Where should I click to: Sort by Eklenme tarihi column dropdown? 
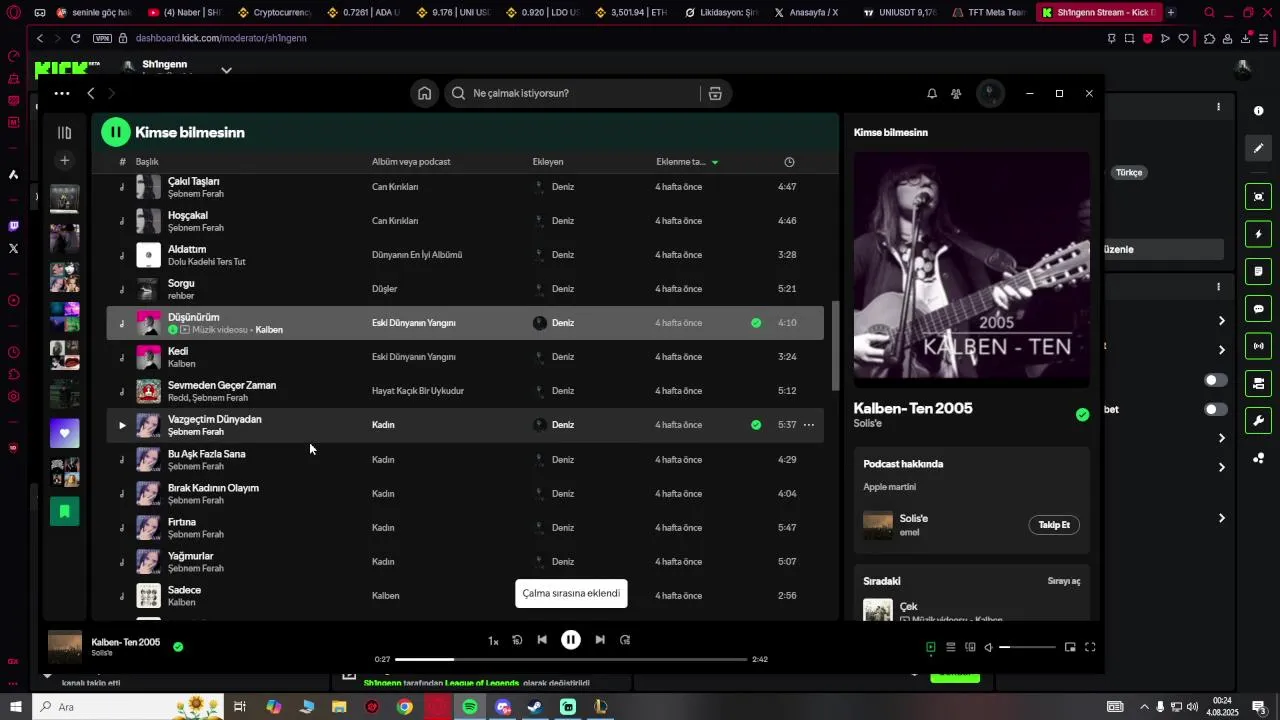pos(687,162)
